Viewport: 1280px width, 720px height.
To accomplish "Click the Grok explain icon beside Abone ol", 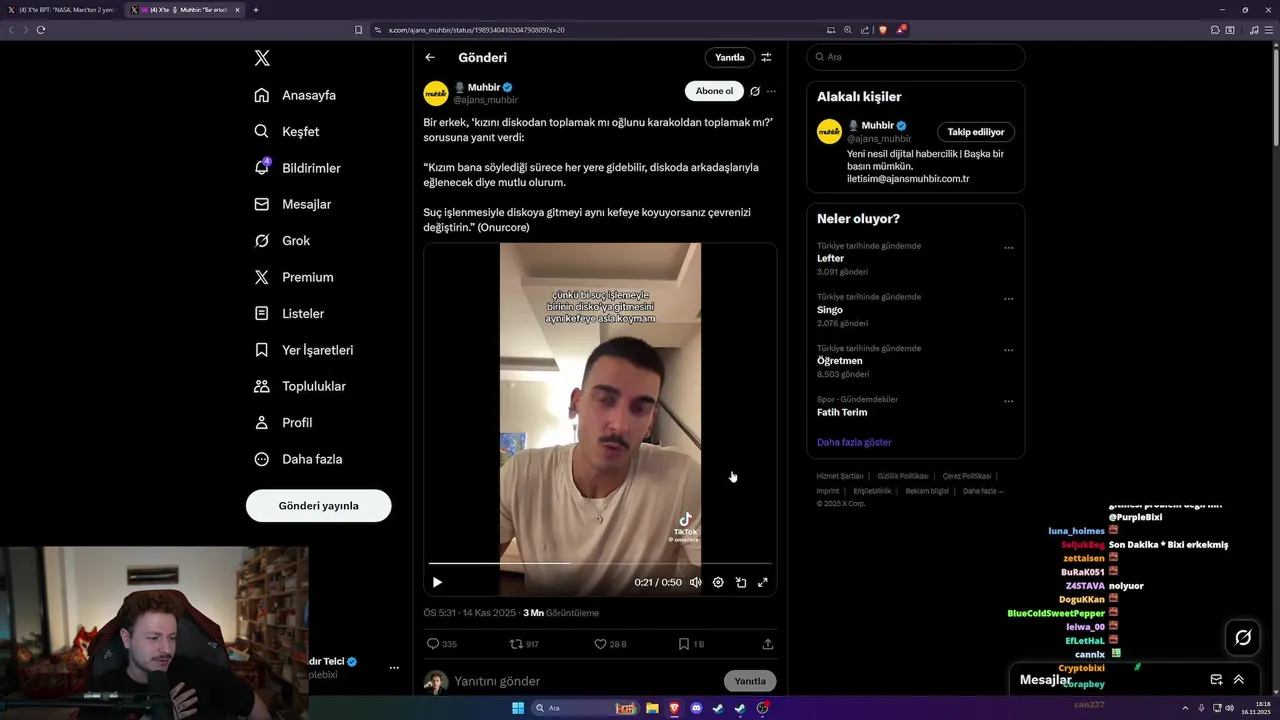I will (755, 91).
